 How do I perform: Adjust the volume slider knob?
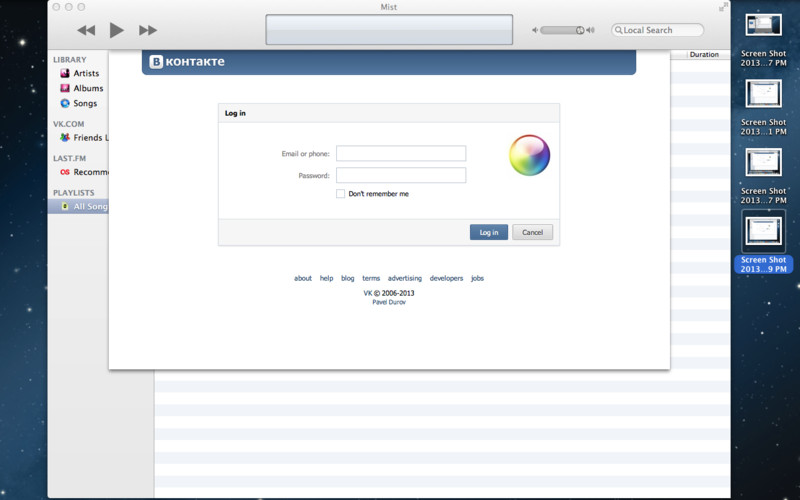[x=580, y=30]
